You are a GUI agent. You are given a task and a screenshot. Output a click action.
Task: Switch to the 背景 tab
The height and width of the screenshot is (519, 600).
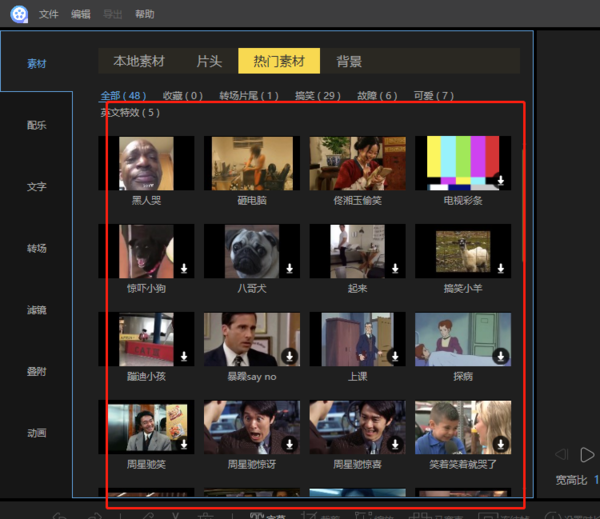pyautogui.click(x=349, y=61)
